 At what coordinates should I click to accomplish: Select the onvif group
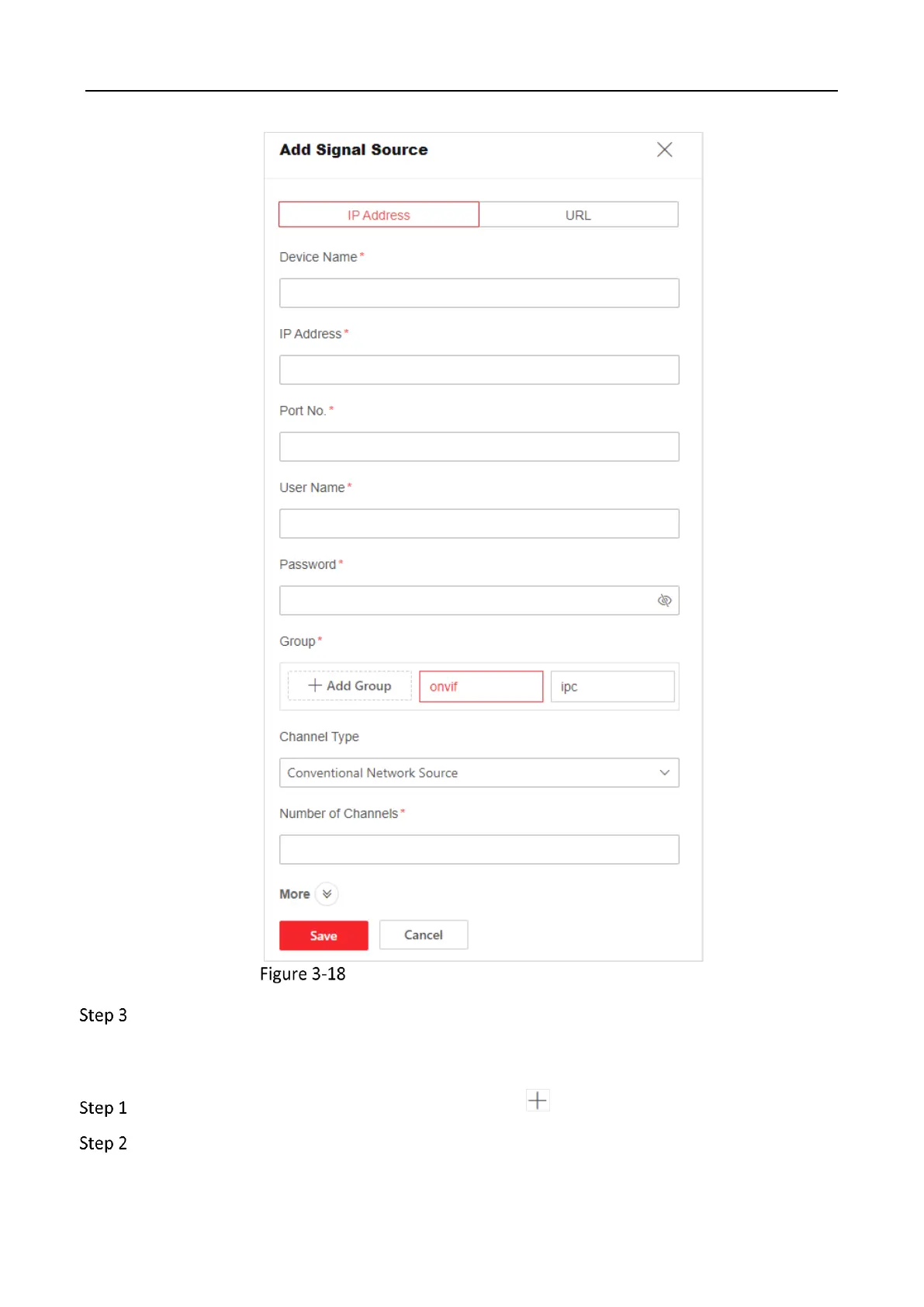point(481,686)
